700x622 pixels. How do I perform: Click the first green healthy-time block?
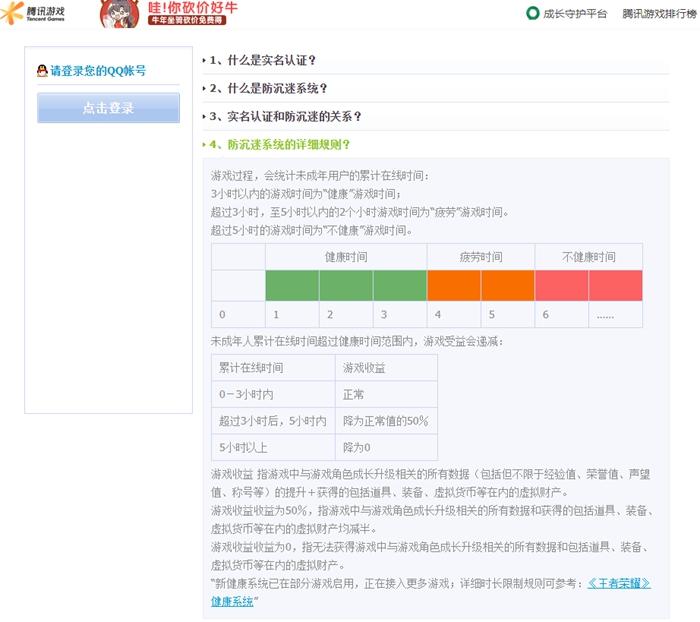[292, 285]
